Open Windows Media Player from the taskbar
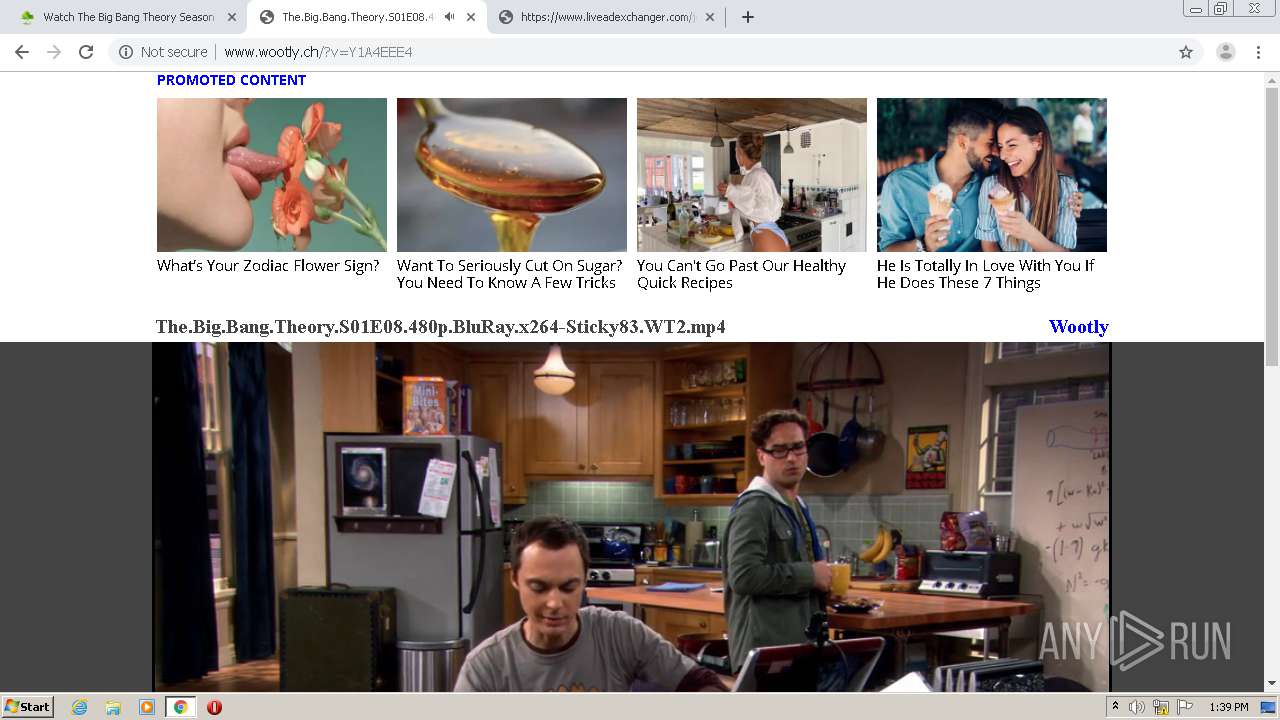 147,707
